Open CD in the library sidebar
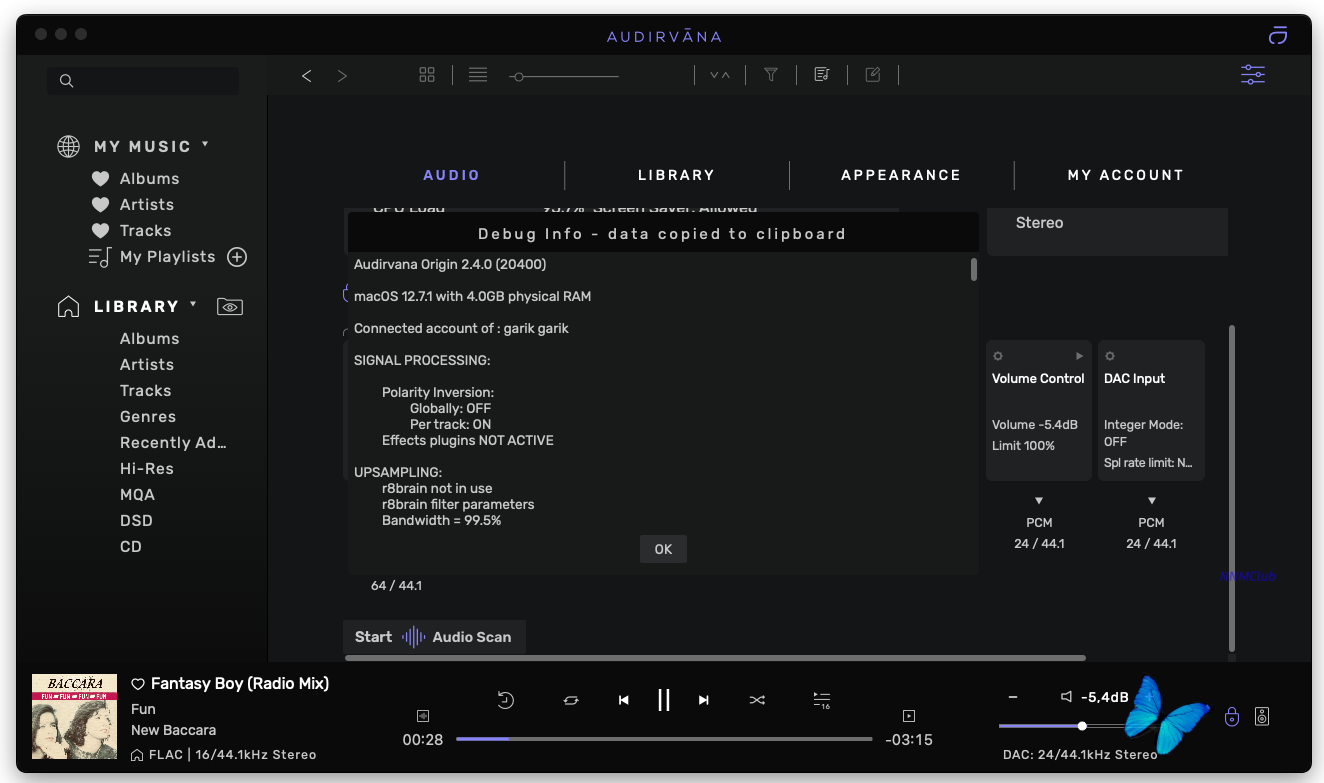The width and height of the screenshot is (1324, 783). 131,547
